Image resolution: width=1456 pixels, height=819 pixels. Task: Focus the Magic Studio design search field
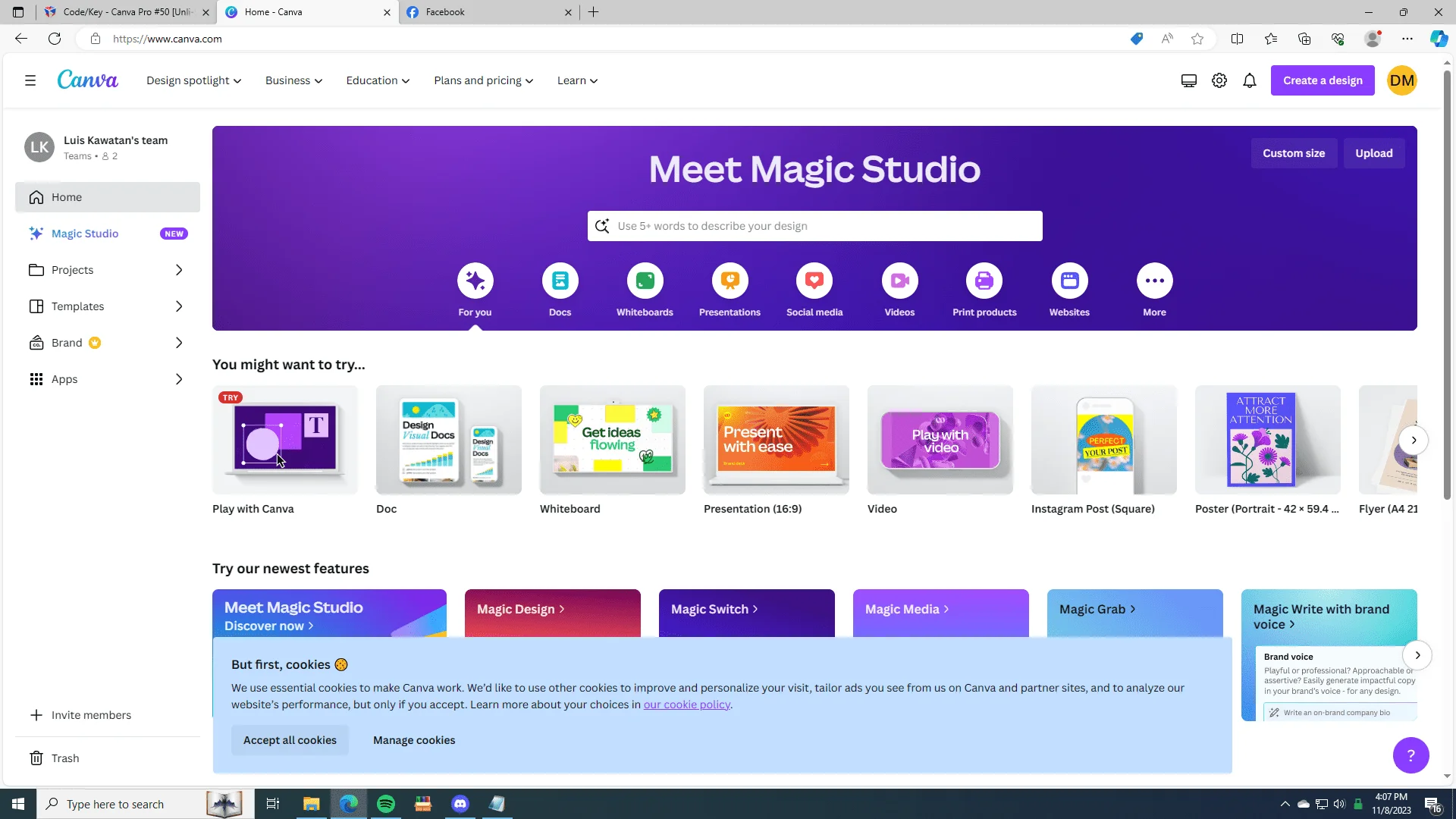tap(814, 226)
